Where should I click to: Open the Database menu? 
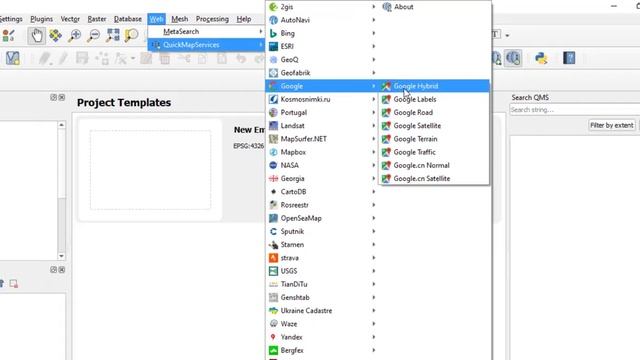[x=128, y=19]
